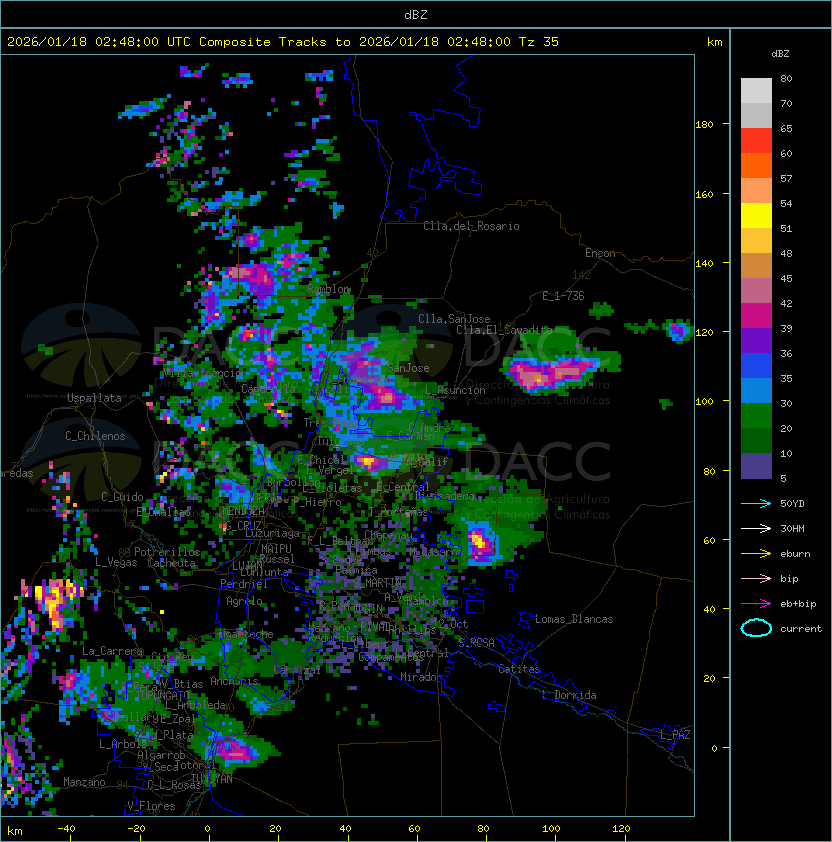Click the 'Mirador' map label

coord(422,677)
